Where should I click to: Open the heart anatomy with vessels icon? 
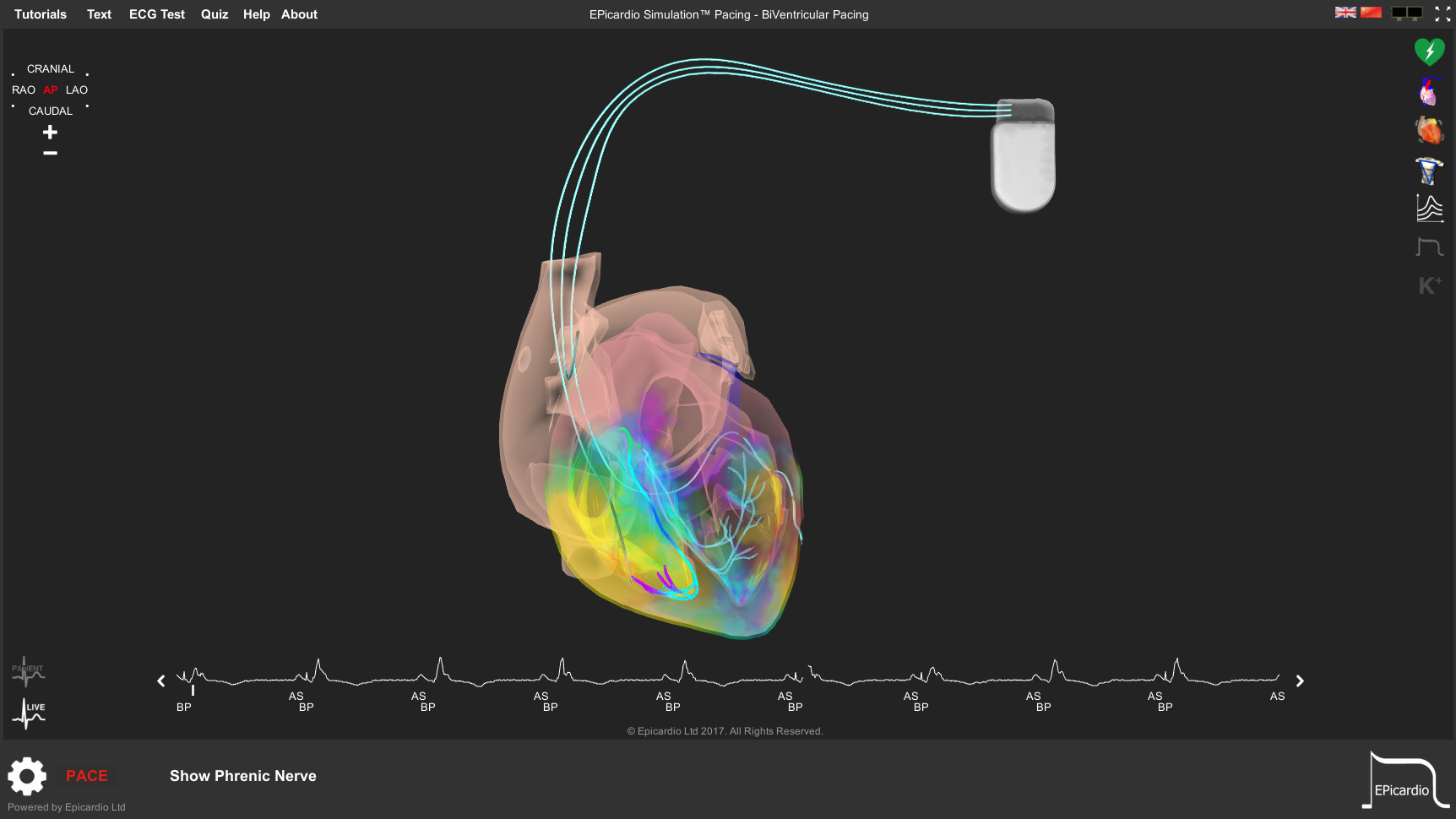click(1428, 91)
